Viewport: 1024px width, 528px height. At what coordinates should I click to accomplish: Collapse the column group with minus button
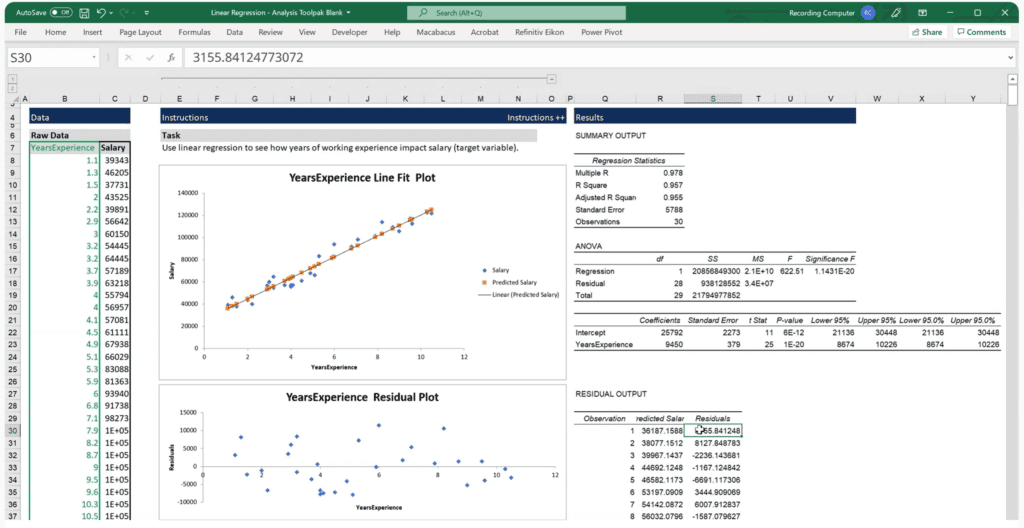[552, 79]
